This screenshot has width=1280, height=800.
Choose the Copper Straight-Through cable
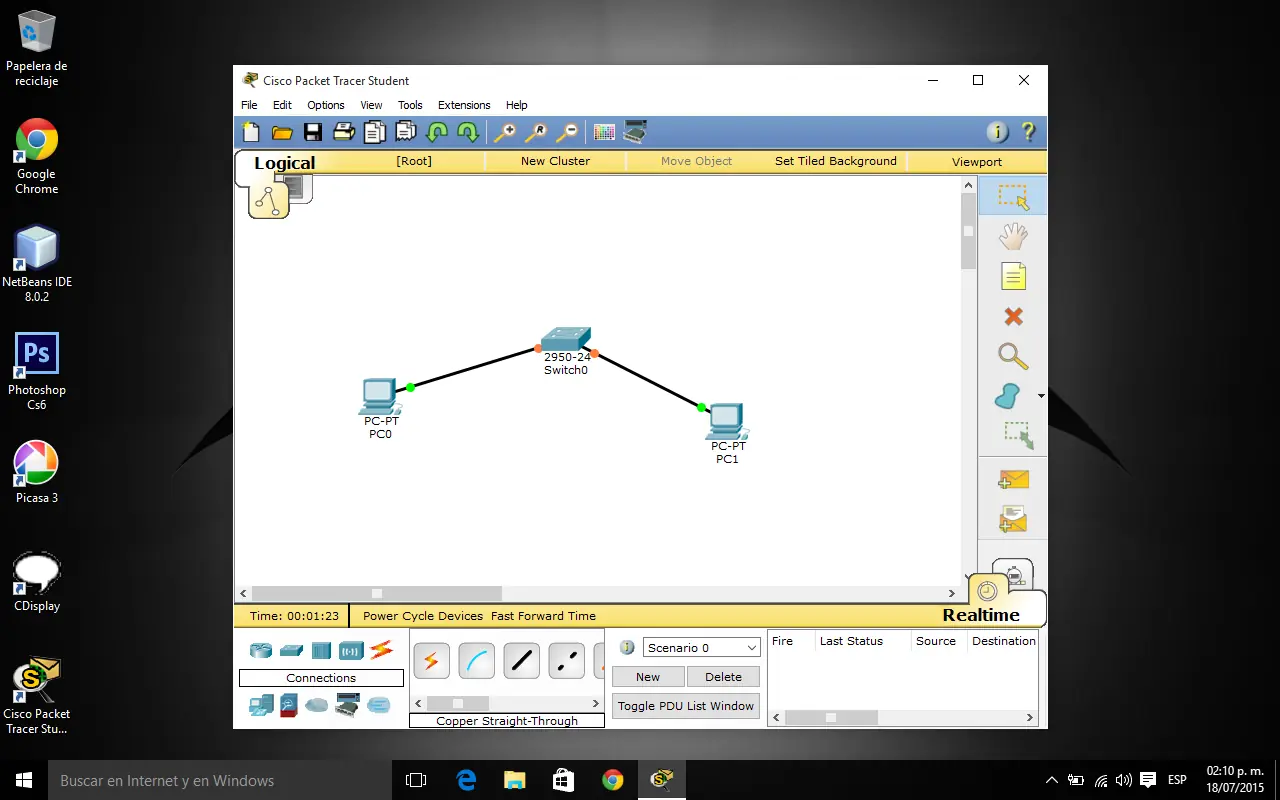tap(521, 661)
